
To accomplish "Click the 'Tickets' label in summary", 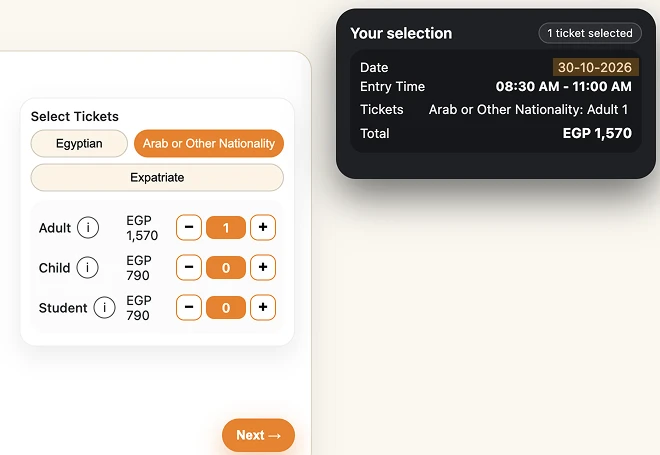I will [382, 109].
